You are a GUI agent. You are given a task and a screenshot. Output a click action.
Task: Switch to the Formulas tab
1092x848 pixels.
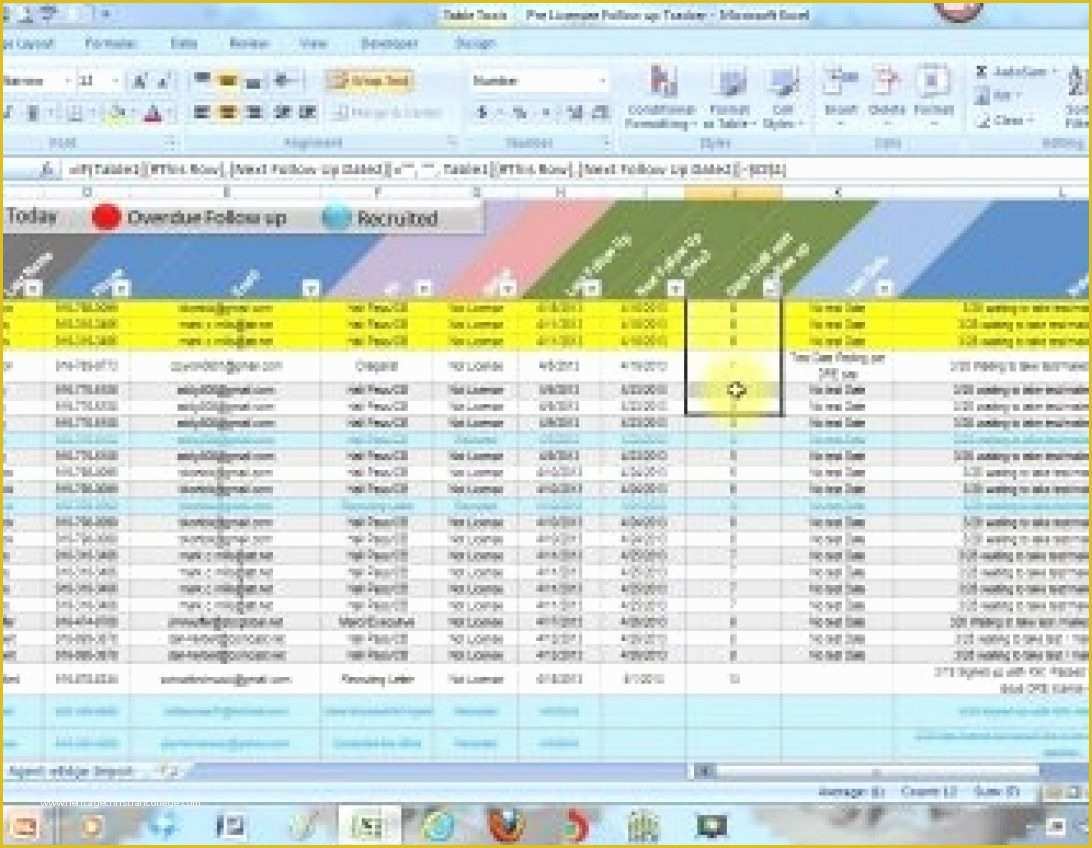pyautogui.click(x=111, y=43)
